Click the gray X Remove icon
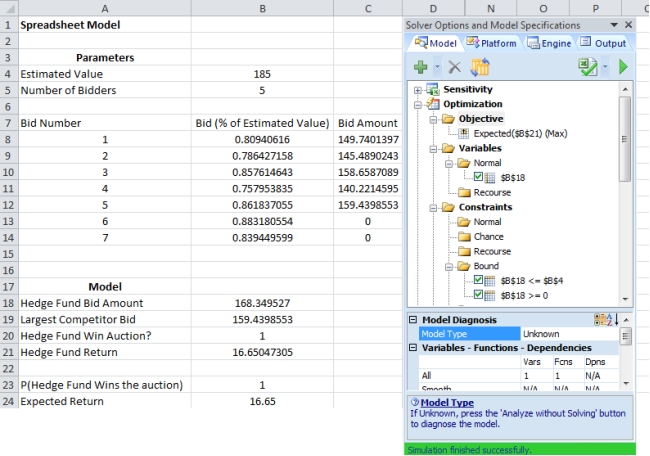Screen dimensions: 650x456 tap(455, 67)
